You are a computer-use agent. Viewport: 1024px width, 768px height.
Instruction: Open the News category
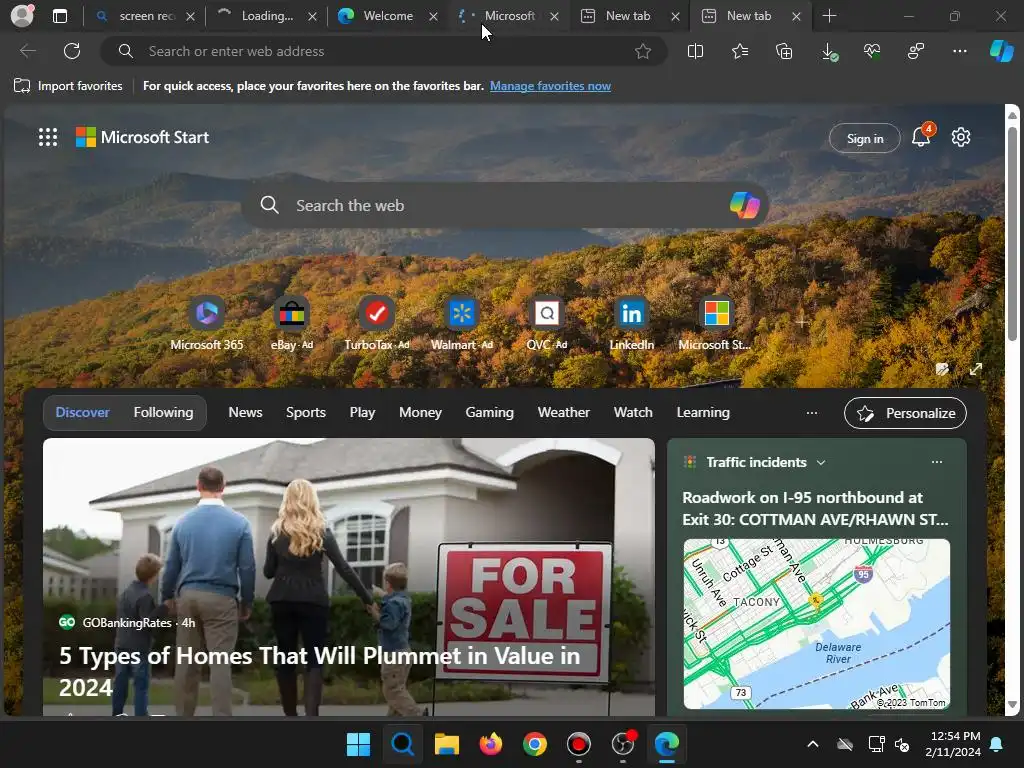[x=245, y=412]
